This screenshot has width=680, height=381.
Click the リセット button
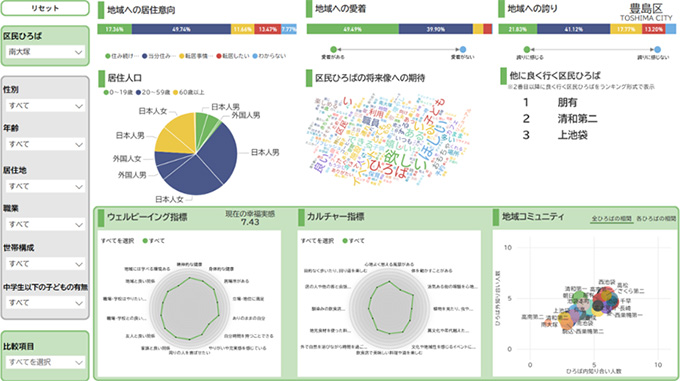[x=45, y=8]
